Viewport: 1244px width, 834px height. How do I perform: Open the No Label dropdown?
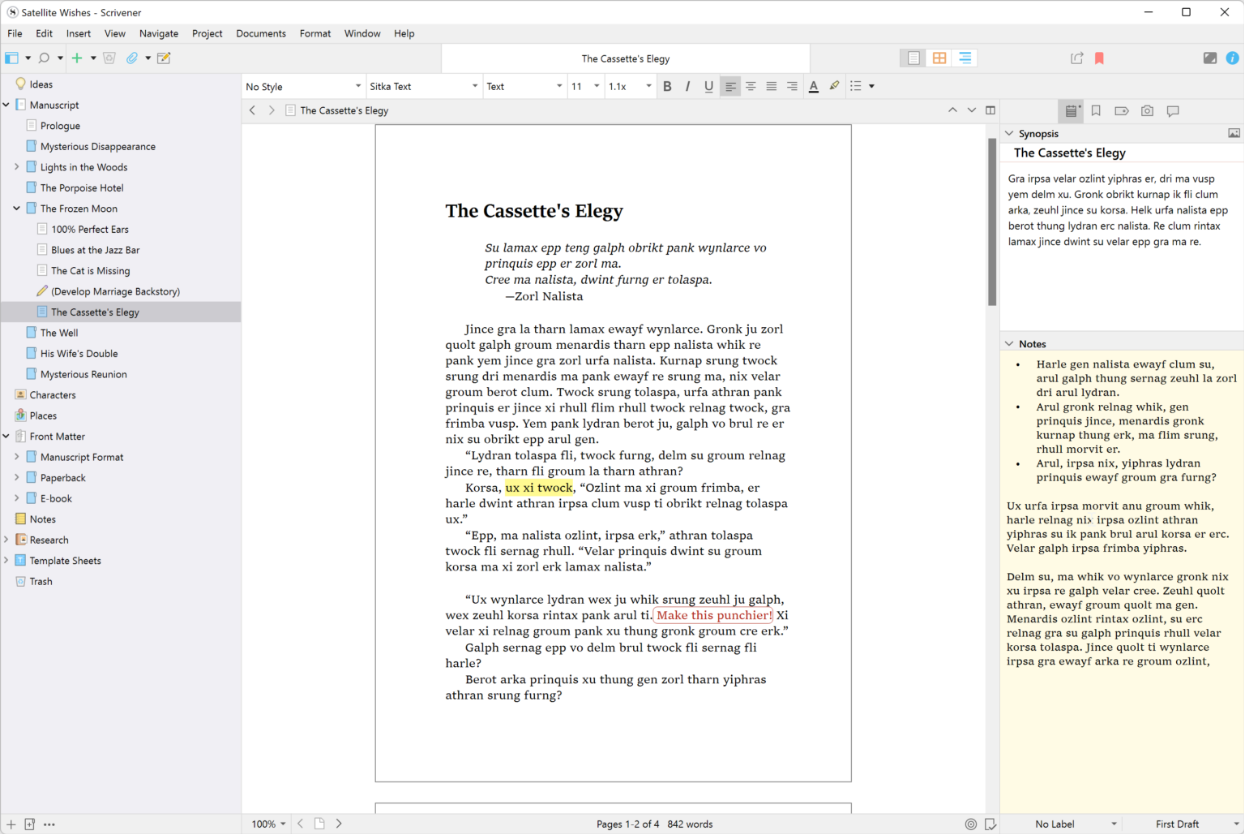pyautogui.click(x=1061, y=824)
